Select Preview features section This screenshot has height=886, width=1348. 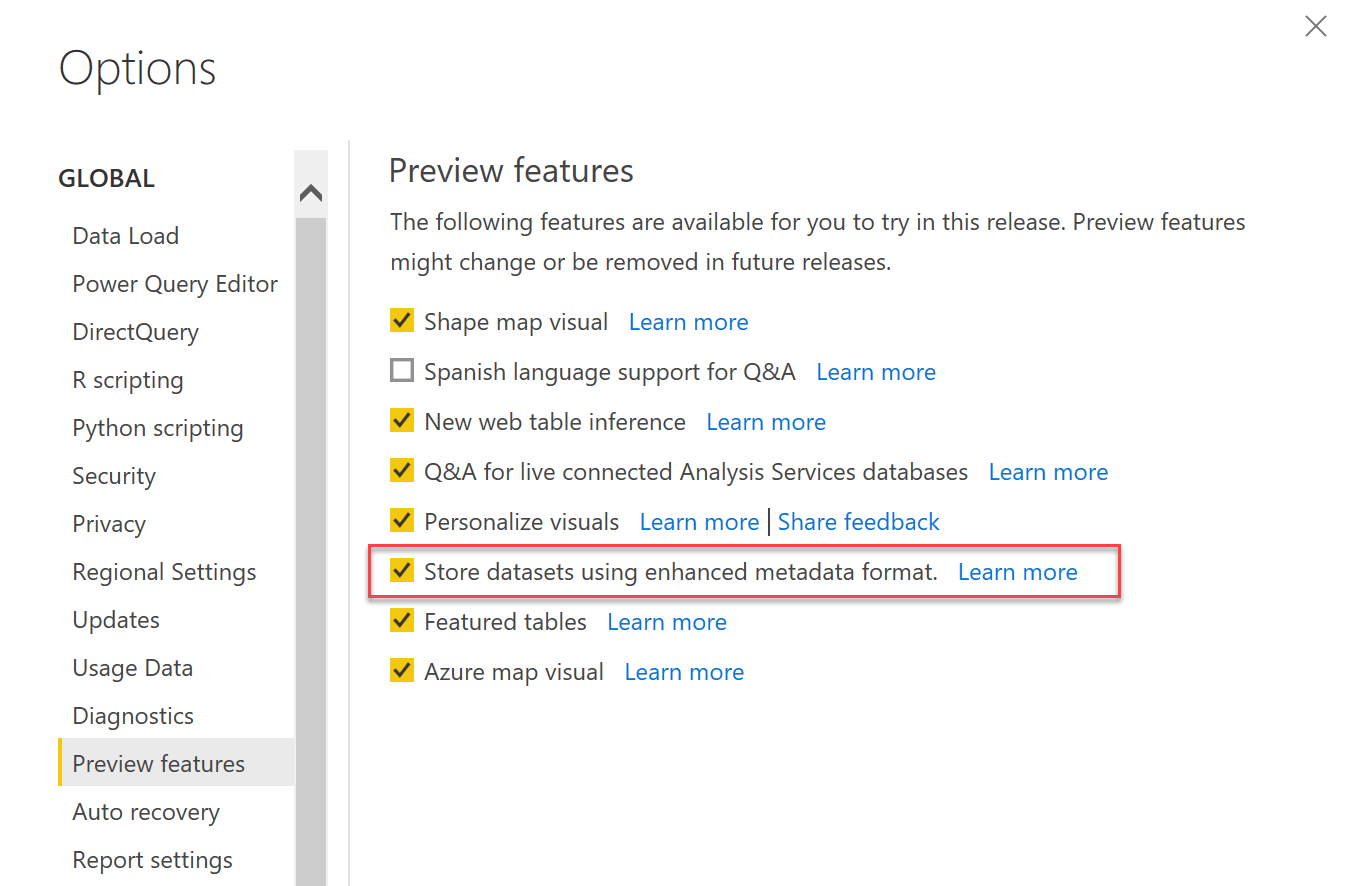[176, 763]
